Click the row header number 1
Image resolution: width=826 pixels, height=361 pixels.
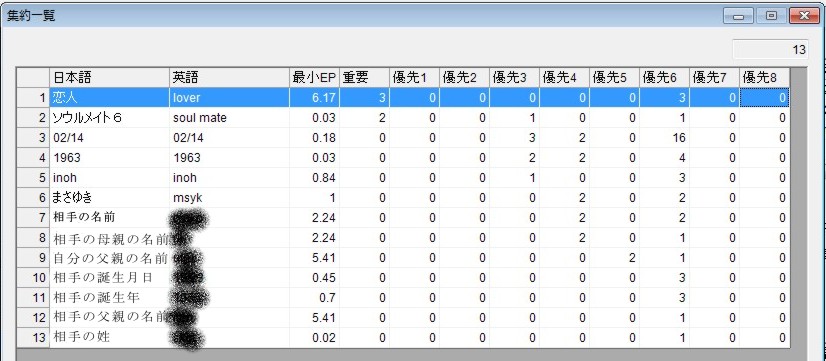click(x=33, y=97)
